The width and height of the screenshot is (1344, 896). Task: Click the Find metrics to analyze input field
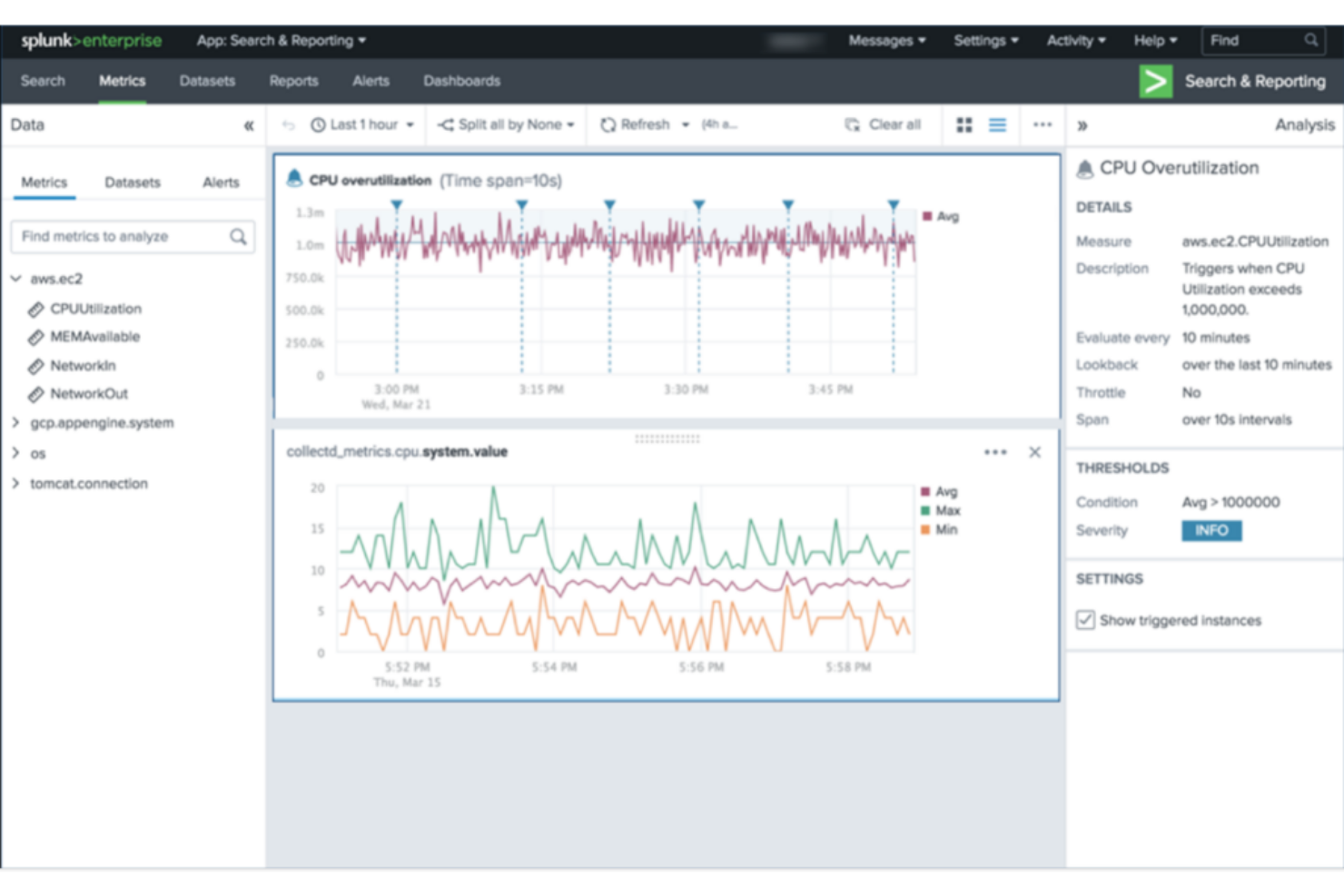[x=118, y=236]
